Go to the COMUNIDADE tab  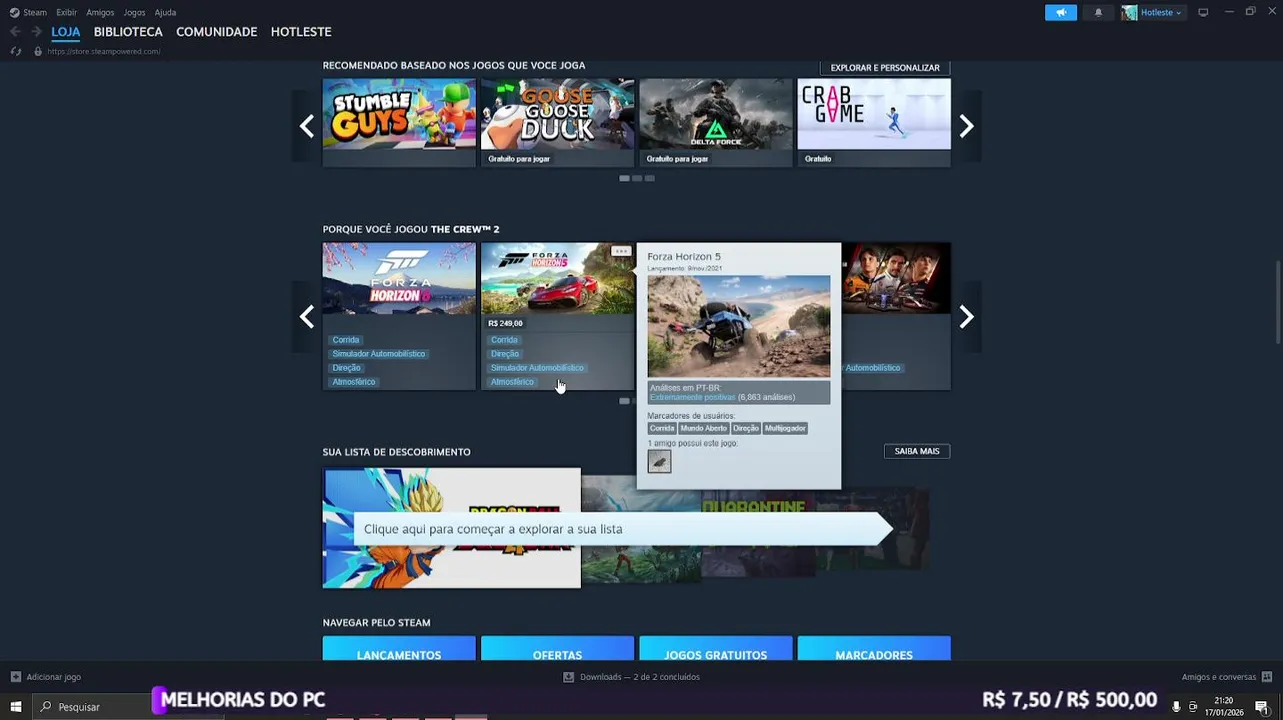pyautogui.click(x=216, y=32)
